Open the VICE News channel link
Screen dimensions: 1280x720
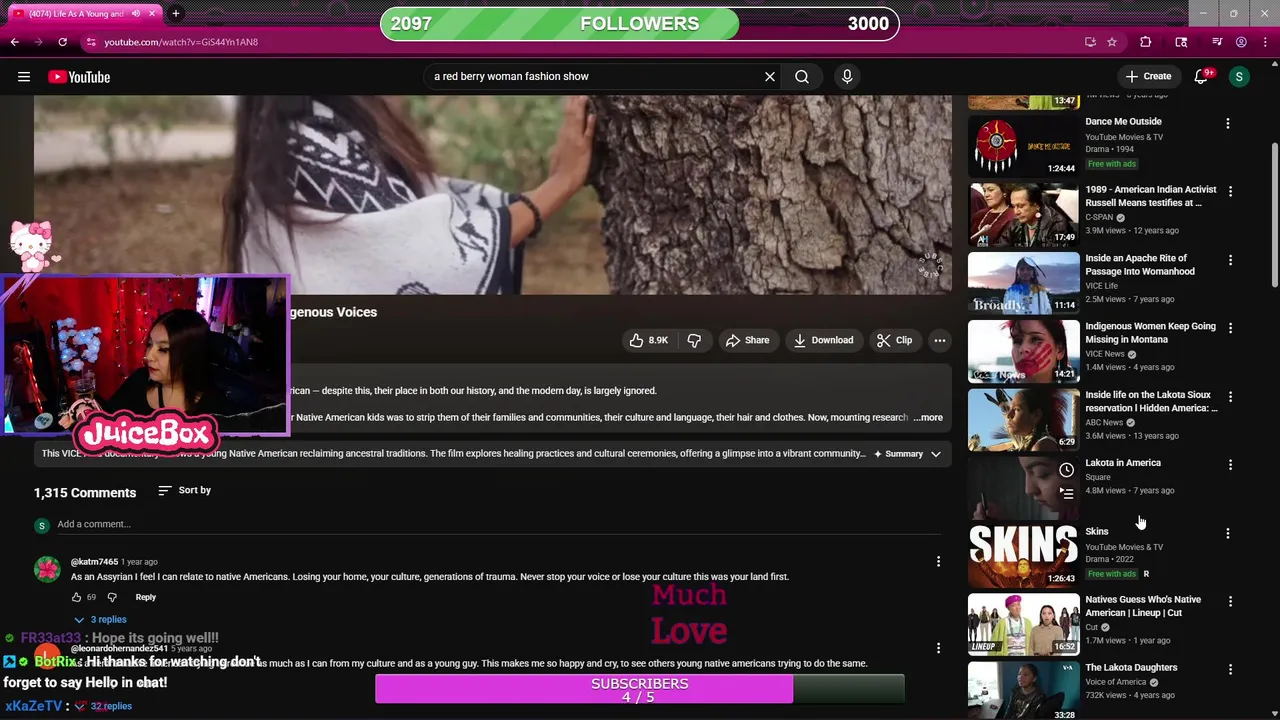(x=1105, y=354)
